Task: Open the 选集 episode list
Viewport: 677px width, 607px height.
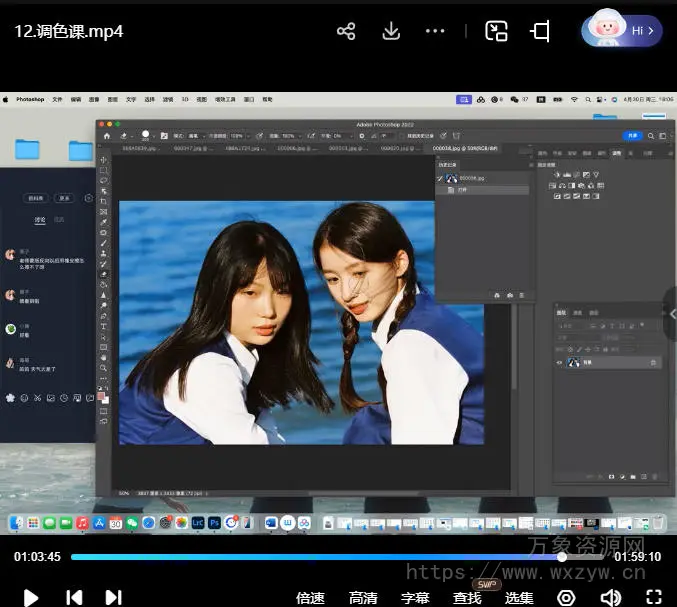Action: pos(519,598)
